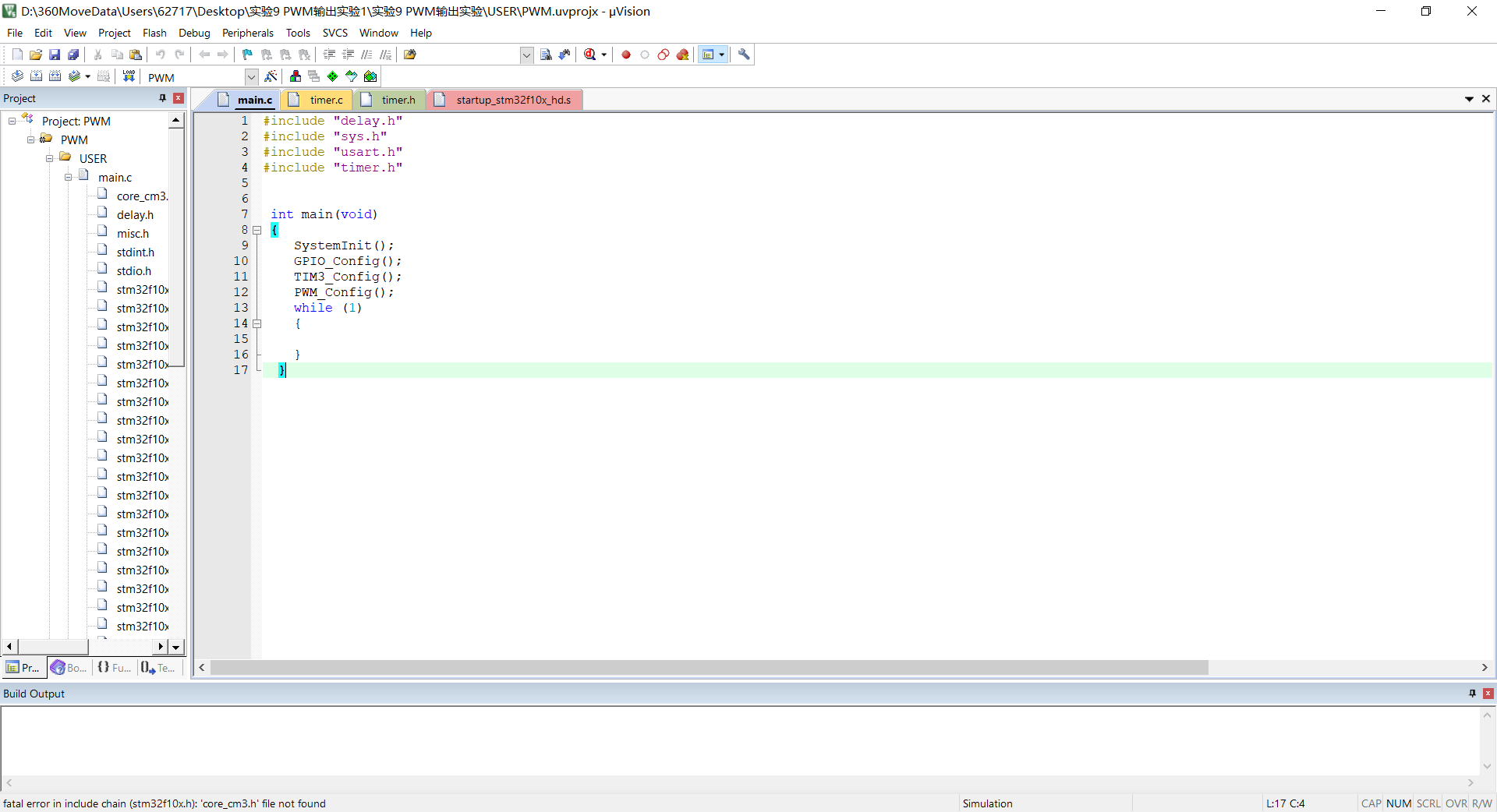
Task: Collapse the main.c tree node
Action: [68, 177]
